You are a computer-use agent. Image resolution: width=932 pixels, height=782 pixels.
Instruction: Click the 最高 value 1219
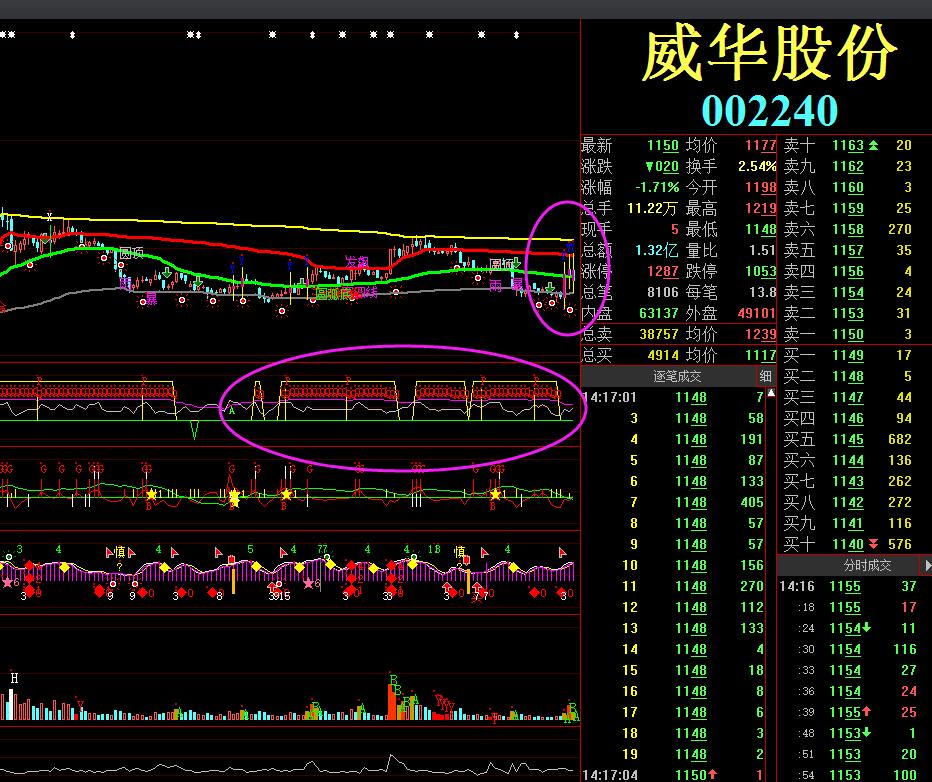pyautogui.click(x=761, y=209)
